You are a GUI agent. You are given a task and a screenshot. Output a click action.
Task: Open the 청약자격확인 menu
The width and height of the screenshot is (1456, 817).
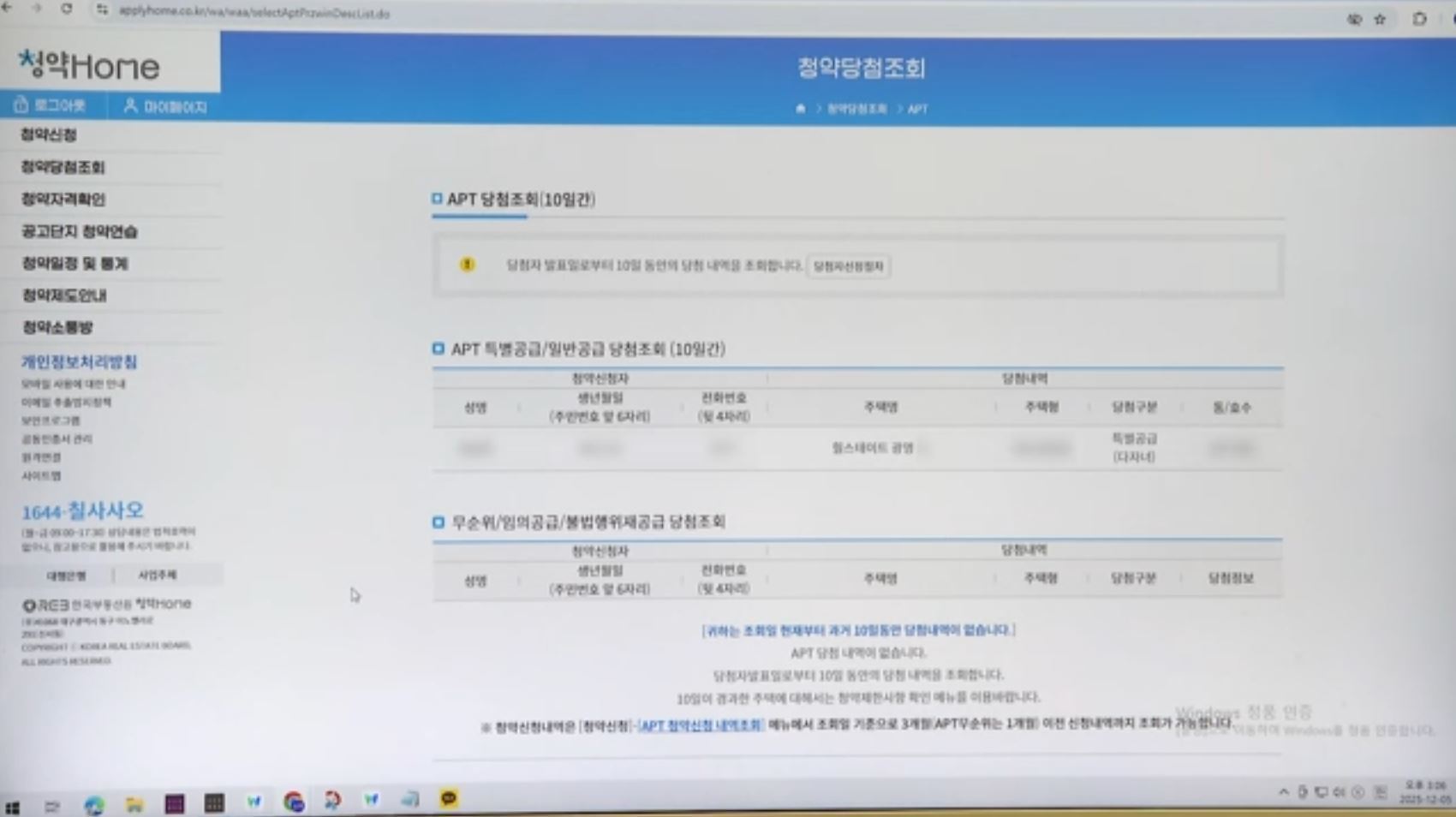tap(63, 199)
